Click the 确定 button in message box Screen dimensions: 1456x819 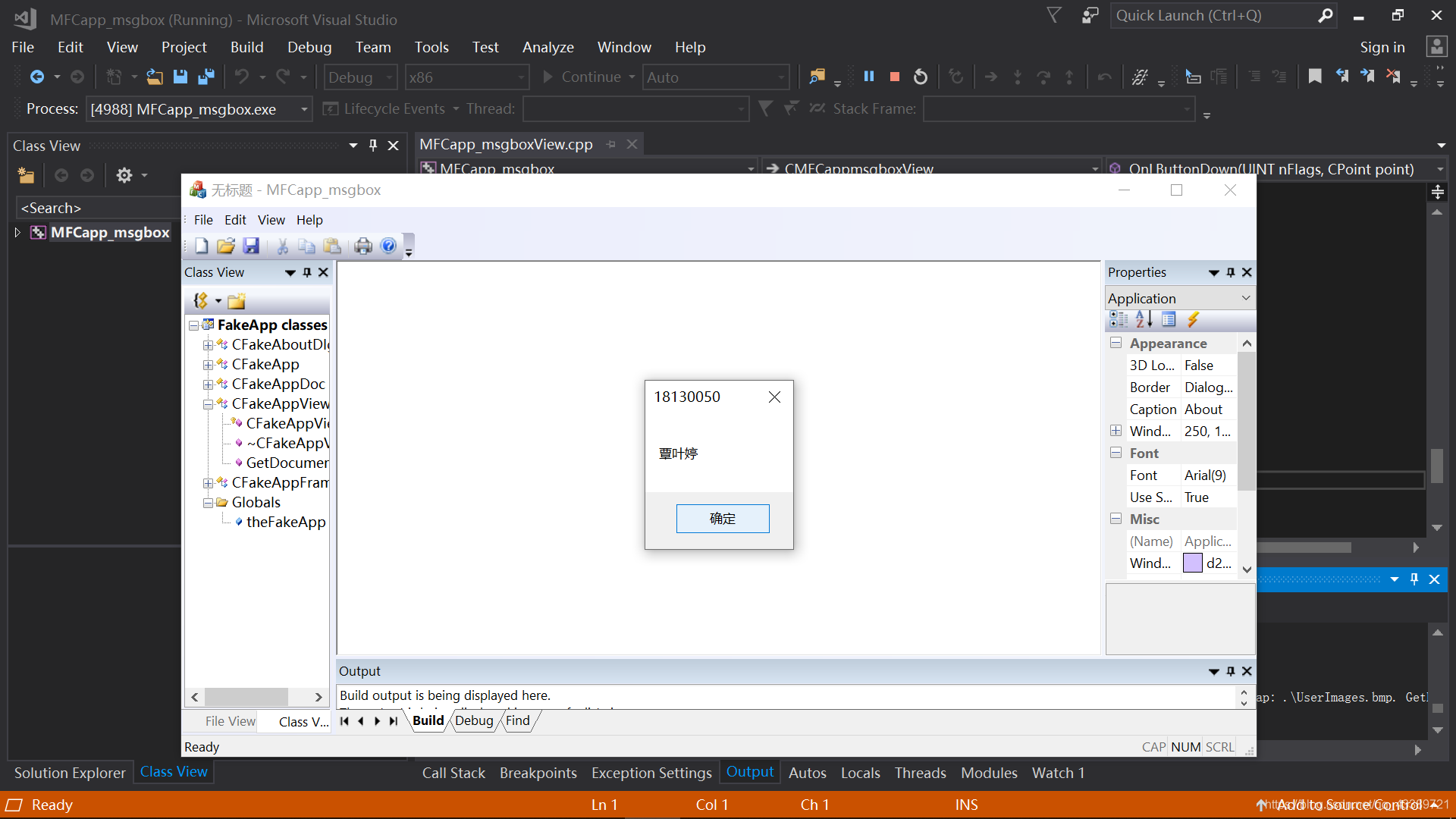coord(722,519)
